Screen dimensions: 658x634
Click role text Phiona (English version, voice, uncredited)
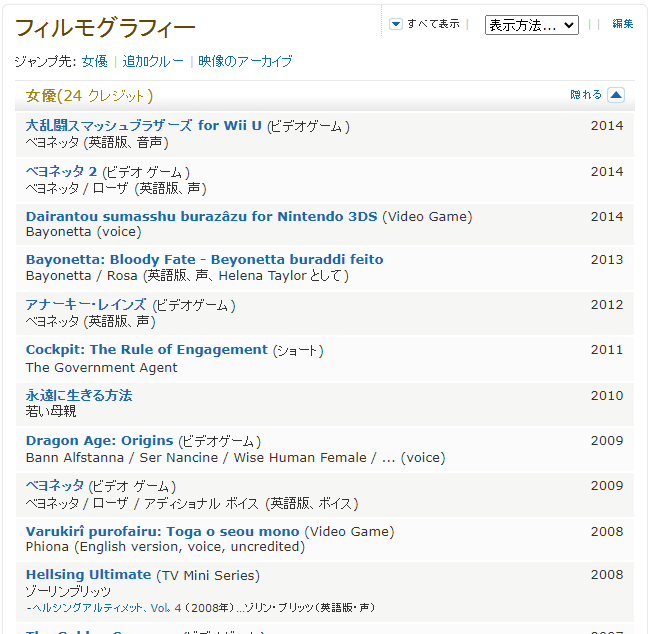point(165,547)
